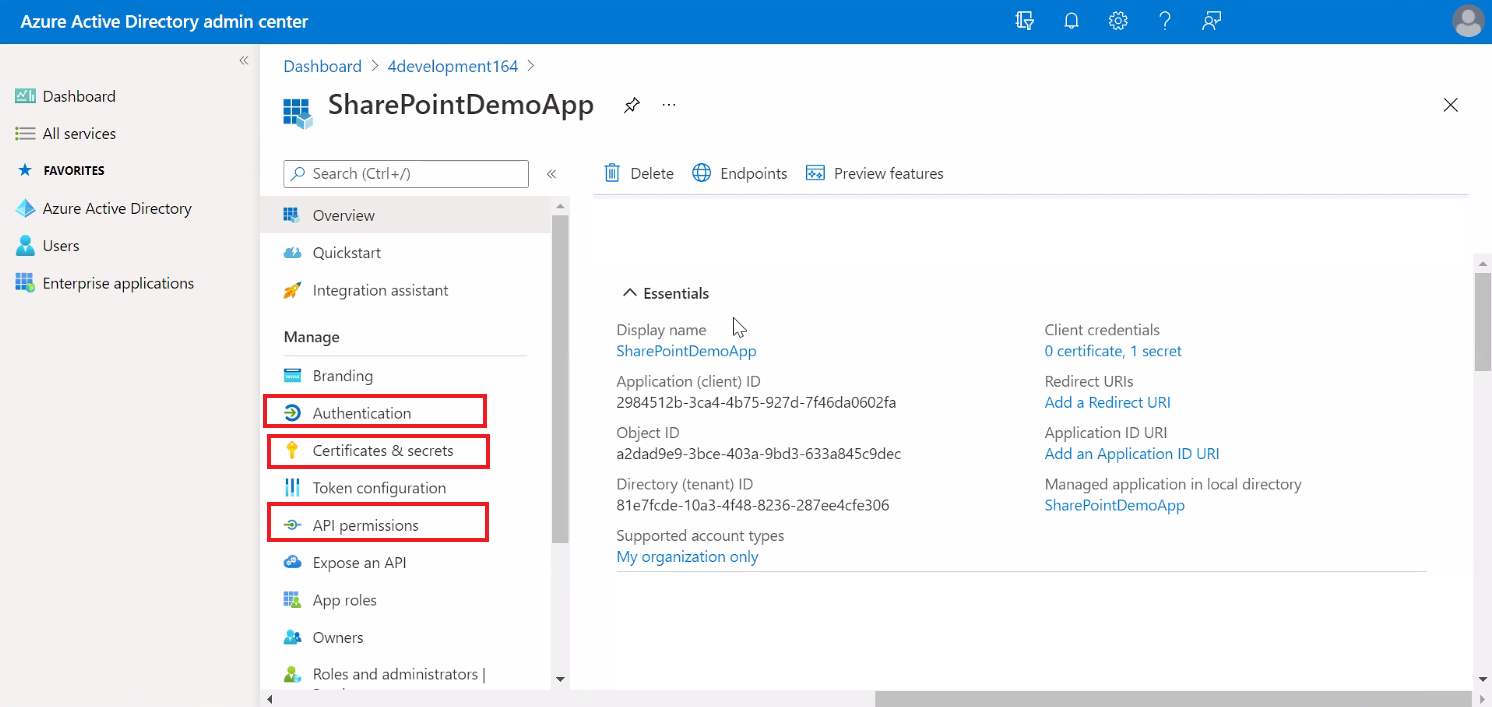Open Certificates & secrets menu item

coord(382,451)
